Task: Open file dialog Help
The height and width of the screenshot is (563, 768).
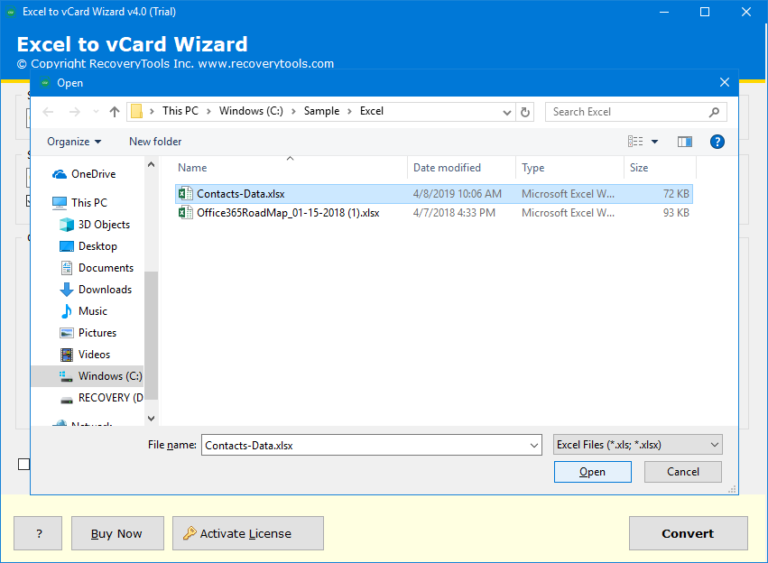Action: pos(717,142)
